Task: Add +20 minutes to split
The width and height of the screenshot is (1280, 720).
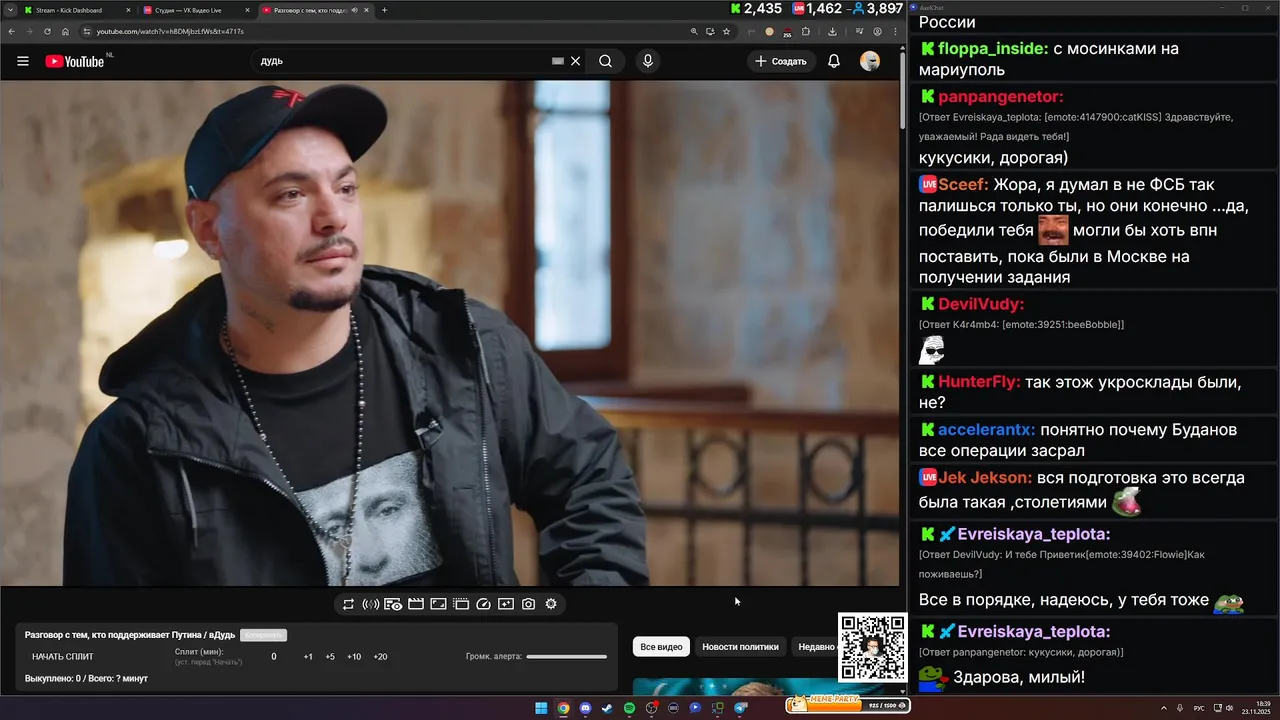Action: pos(380,657)
